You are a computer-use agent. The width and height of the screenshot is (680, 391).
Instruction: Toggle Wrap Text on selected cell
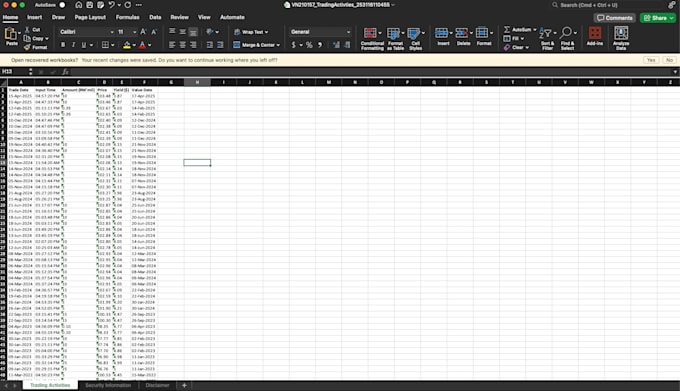(x=251, y=32)
